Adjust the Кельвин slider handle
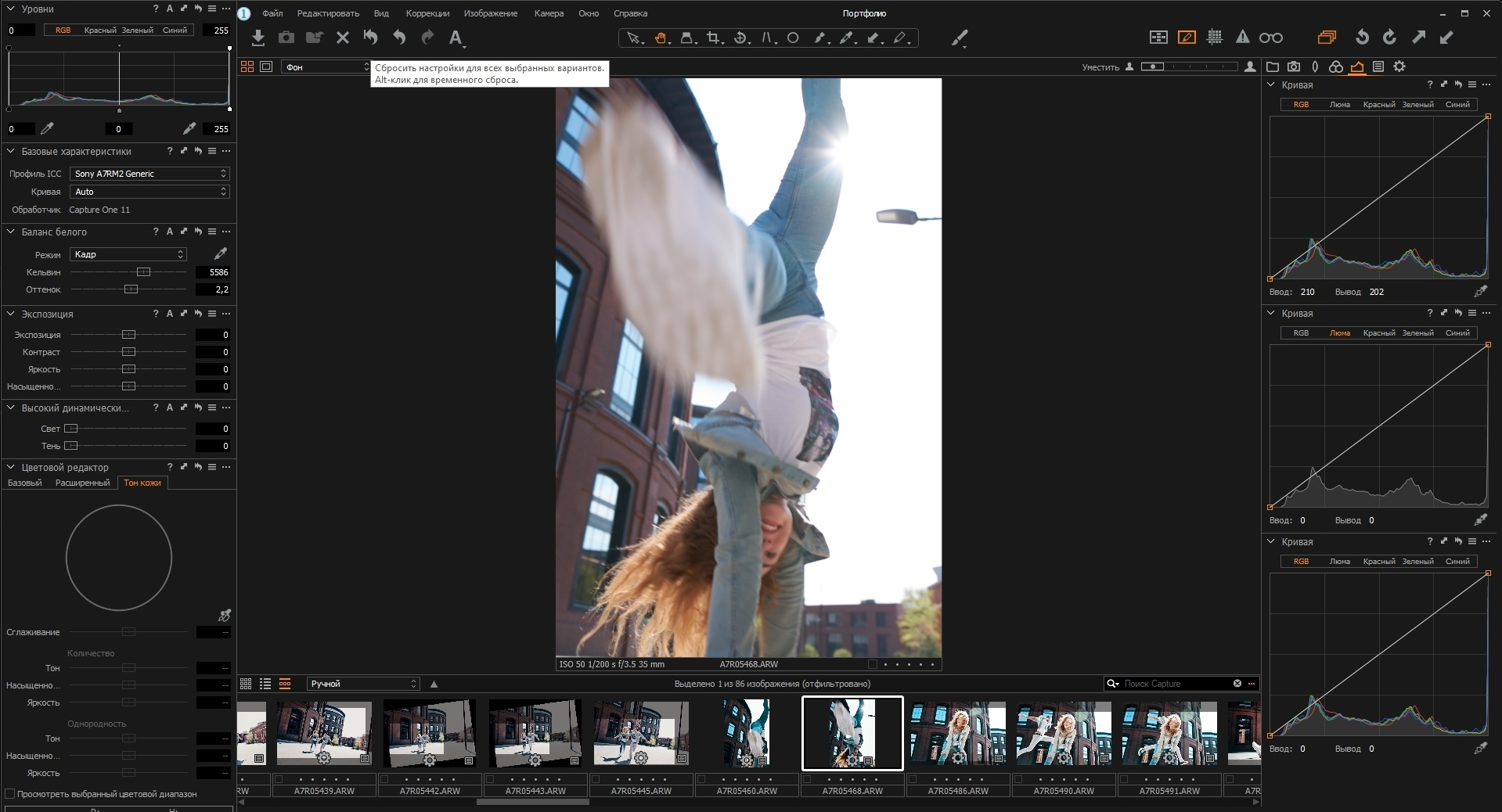 click(x=143, y=272)
